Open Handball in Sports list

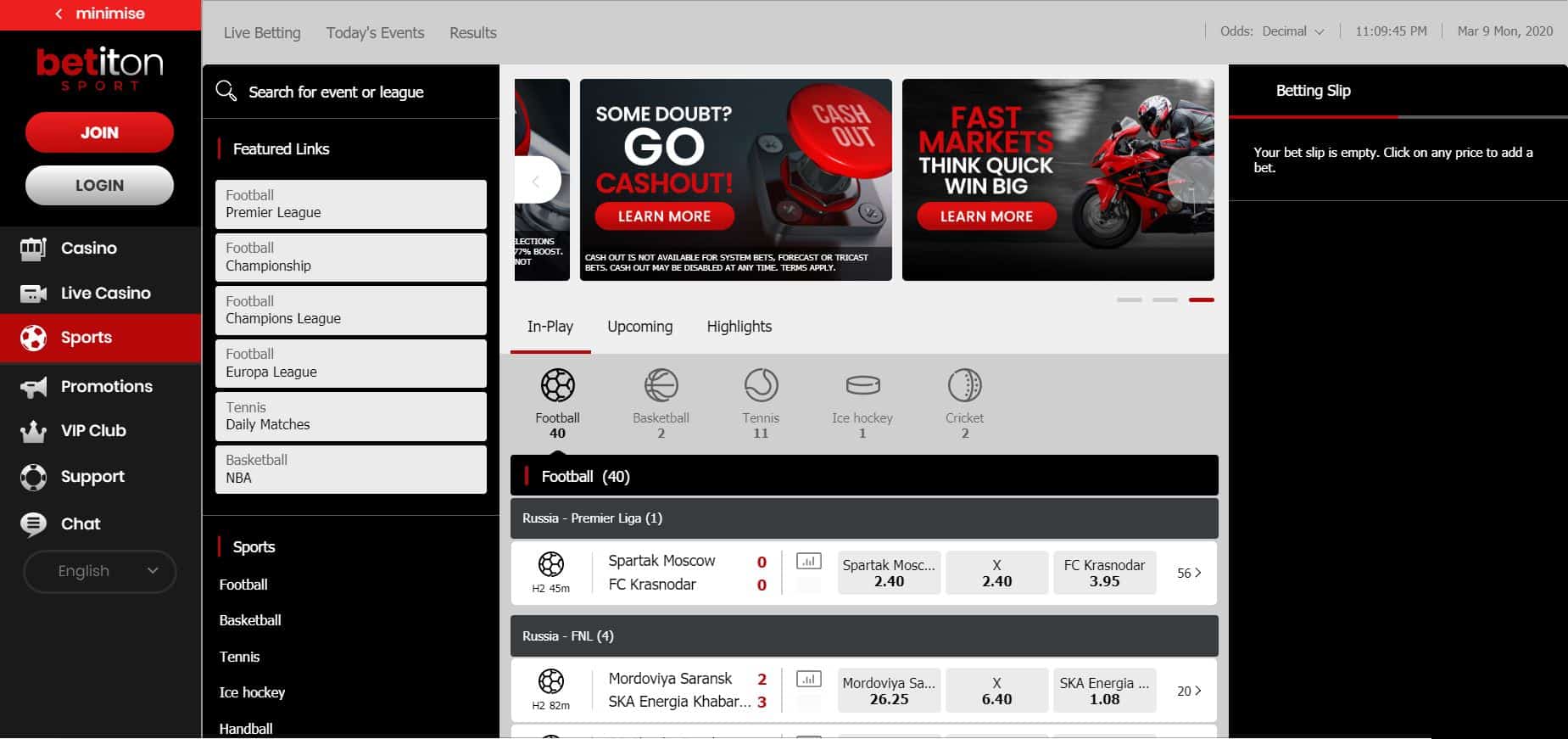(246, 729)
